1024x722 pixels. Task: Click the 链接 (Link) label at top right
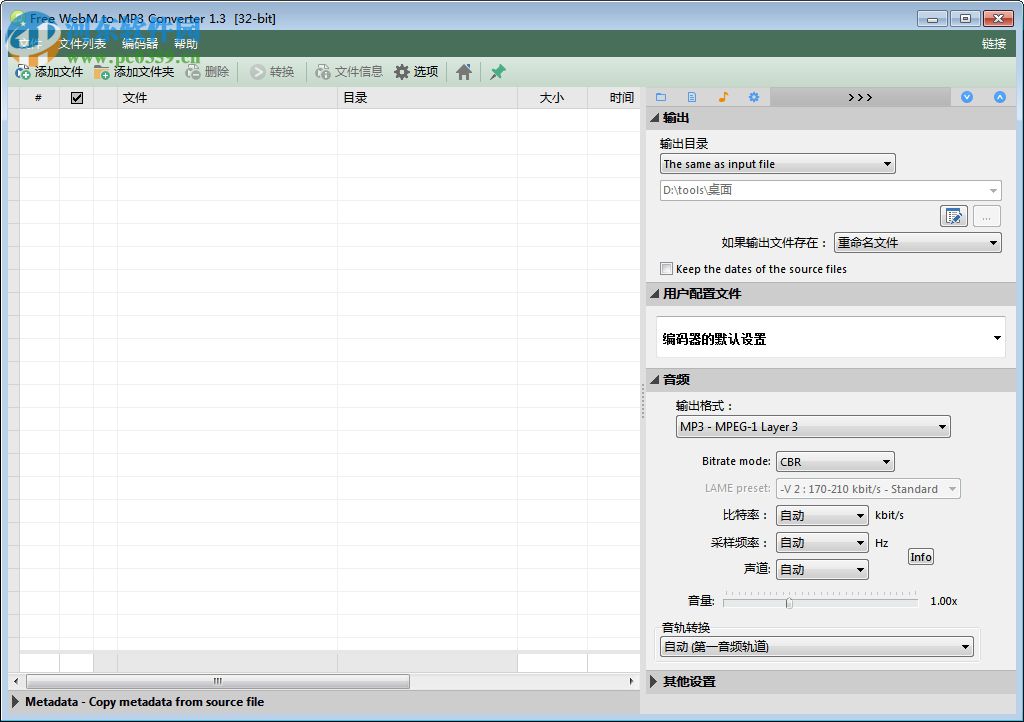pyautogui.click(x=993, y=43)
